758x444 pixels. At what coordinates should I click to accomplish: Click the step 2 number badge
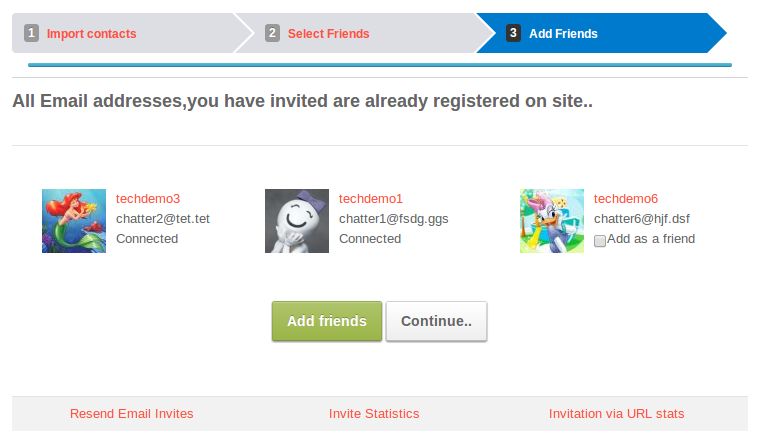272,33
